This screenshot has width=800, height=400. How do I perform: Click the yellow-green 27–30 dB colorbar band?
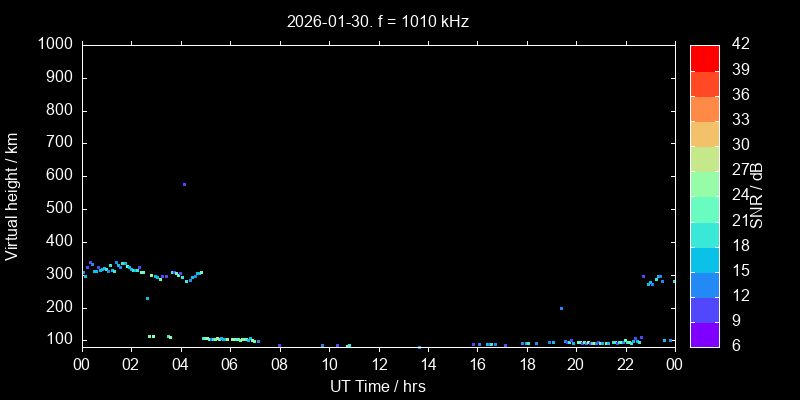pyautogui.click(x=705, y=158)
